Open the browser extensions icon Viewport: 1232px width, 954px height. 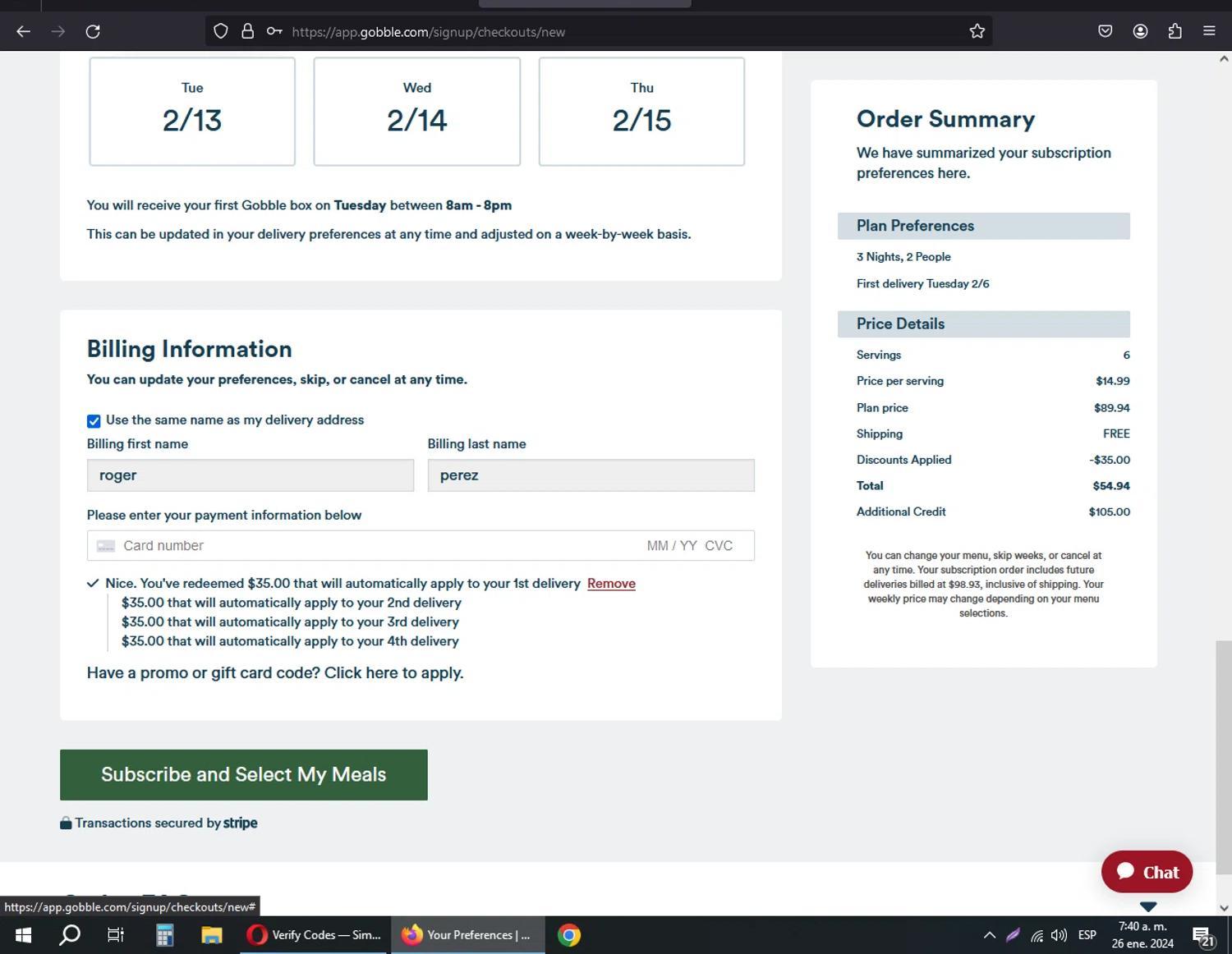pyautogui.click(x=1175, y=31)
